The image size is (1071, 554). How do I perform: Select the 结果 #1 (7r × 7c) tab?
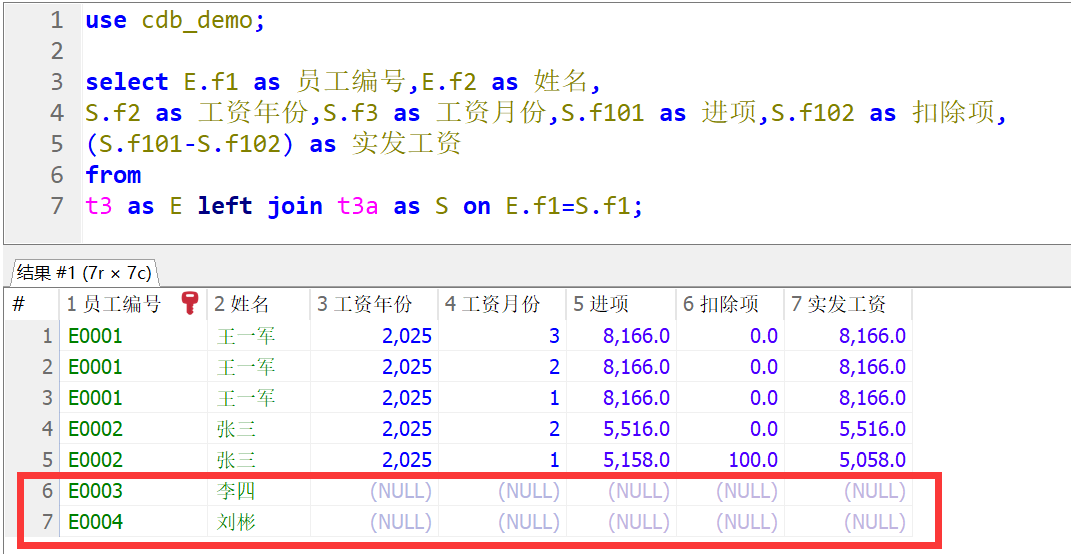(82, 272)
